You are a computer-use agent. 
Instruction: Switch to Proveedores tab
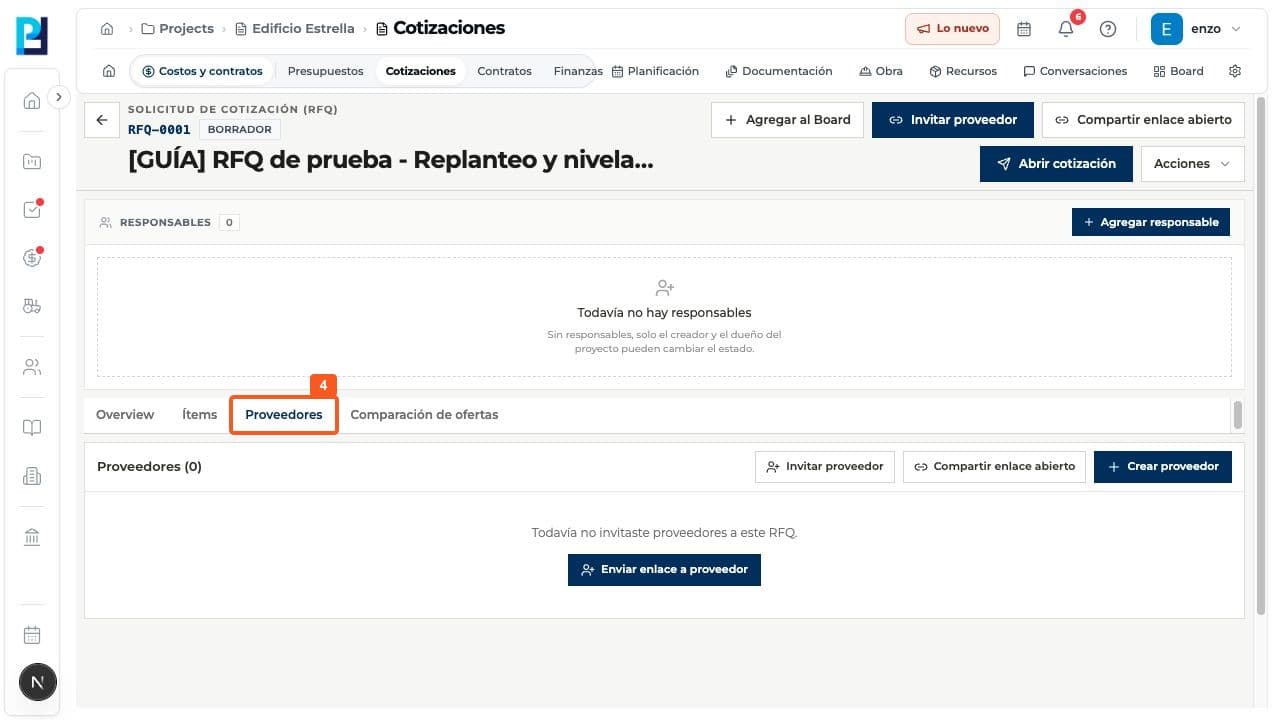coord(284,414)
